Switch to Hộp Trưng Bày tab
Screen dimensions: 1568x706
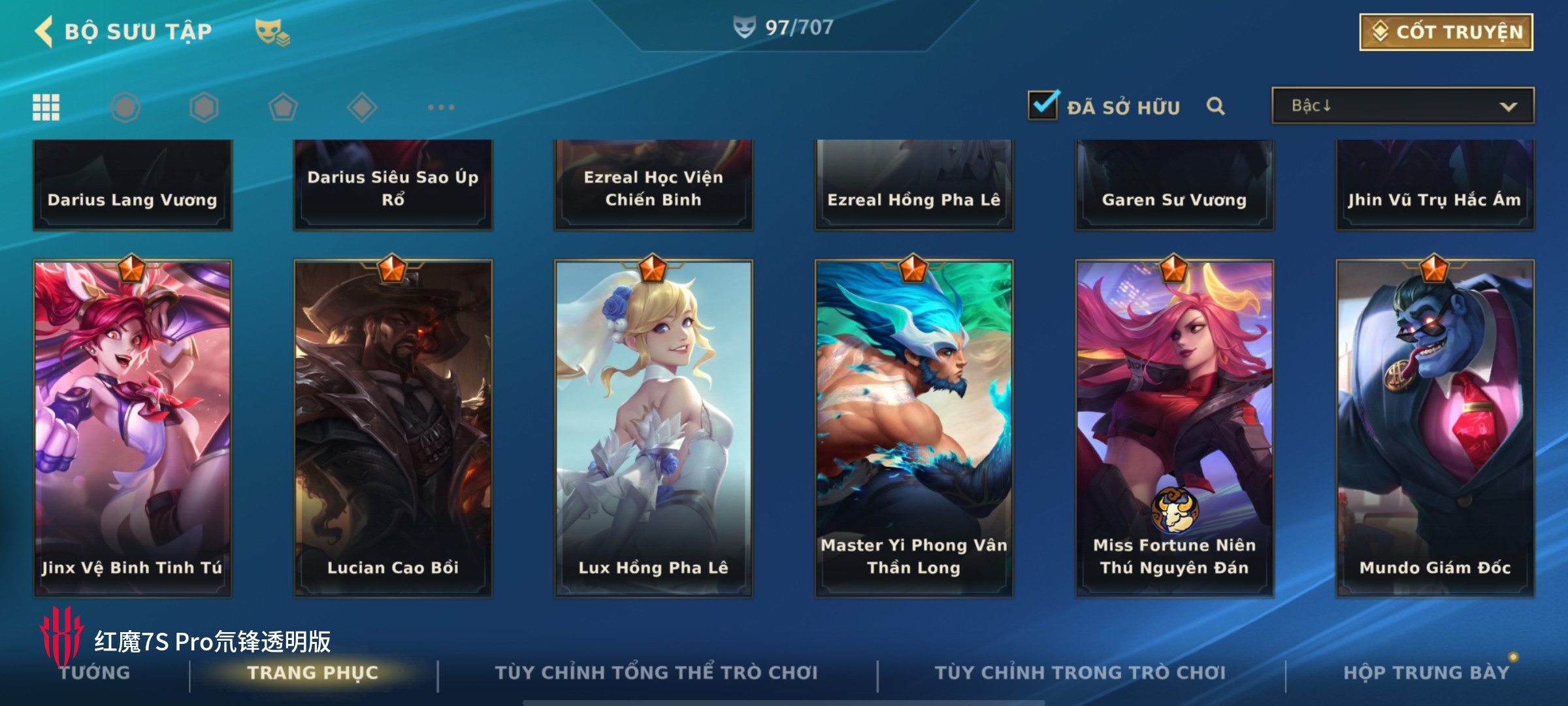coord(1426,673)
